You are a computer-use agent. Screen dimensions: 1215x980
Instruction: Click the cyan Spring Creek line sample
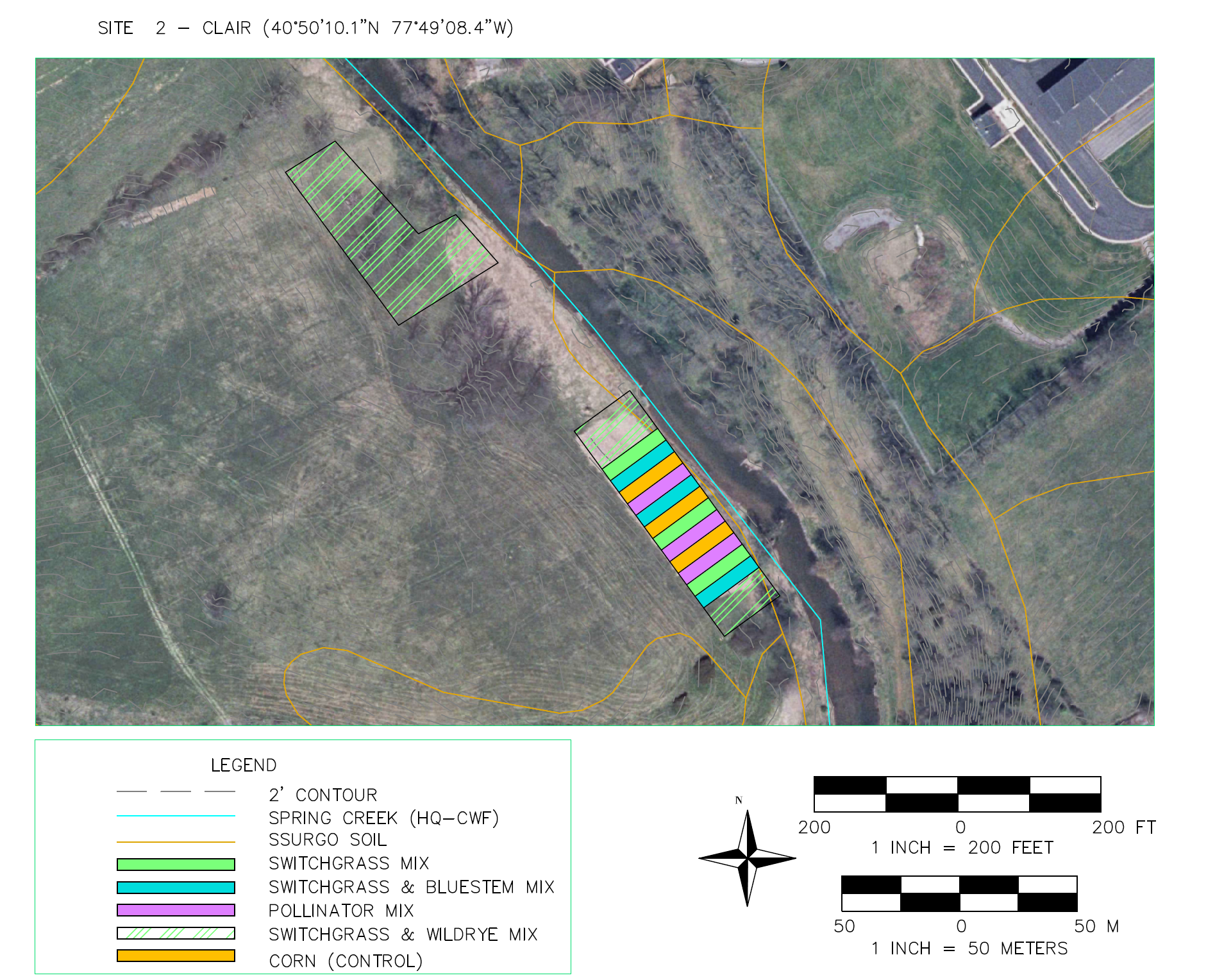tap(176, 816)
